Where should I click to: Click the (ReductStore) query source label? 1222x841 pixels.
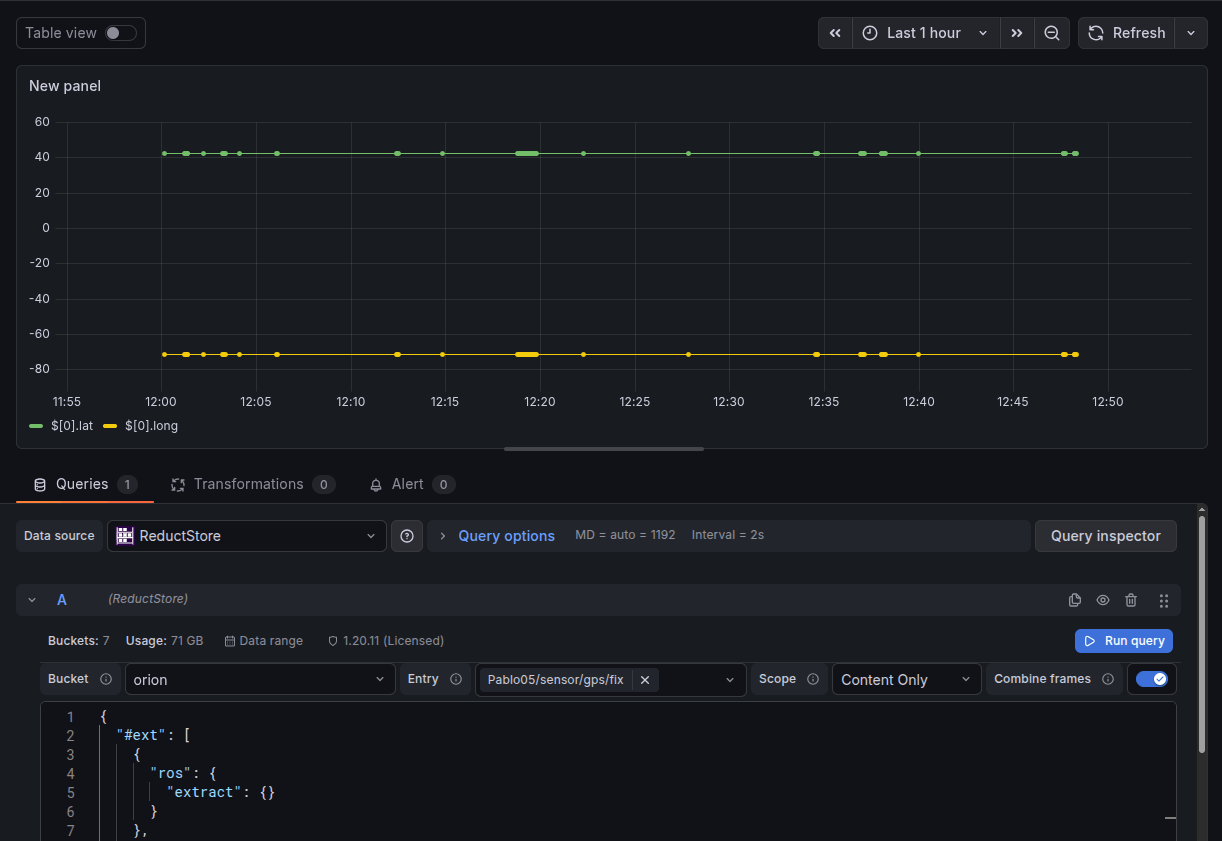[148, 599]
